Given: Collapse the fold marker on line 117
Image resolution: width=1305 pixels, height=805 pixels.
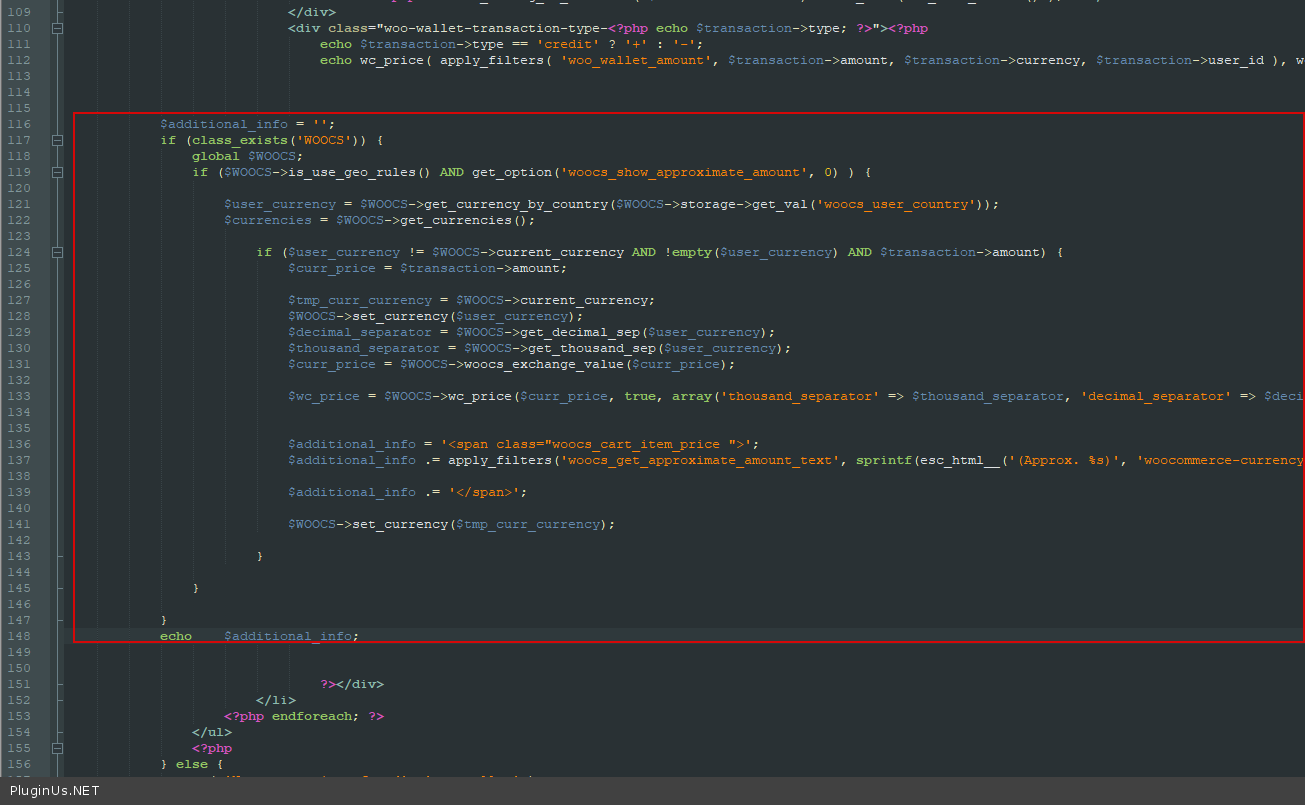Looking at the screenshot, I should 57,140.
